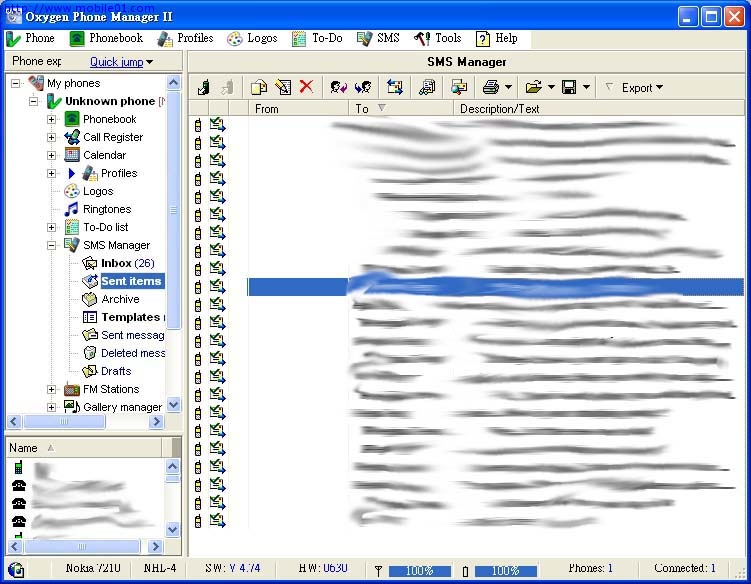Click the Calendar tree icon
Image resolution: width=751 pixels, height=584 pixels.
[x=72, y=155]
